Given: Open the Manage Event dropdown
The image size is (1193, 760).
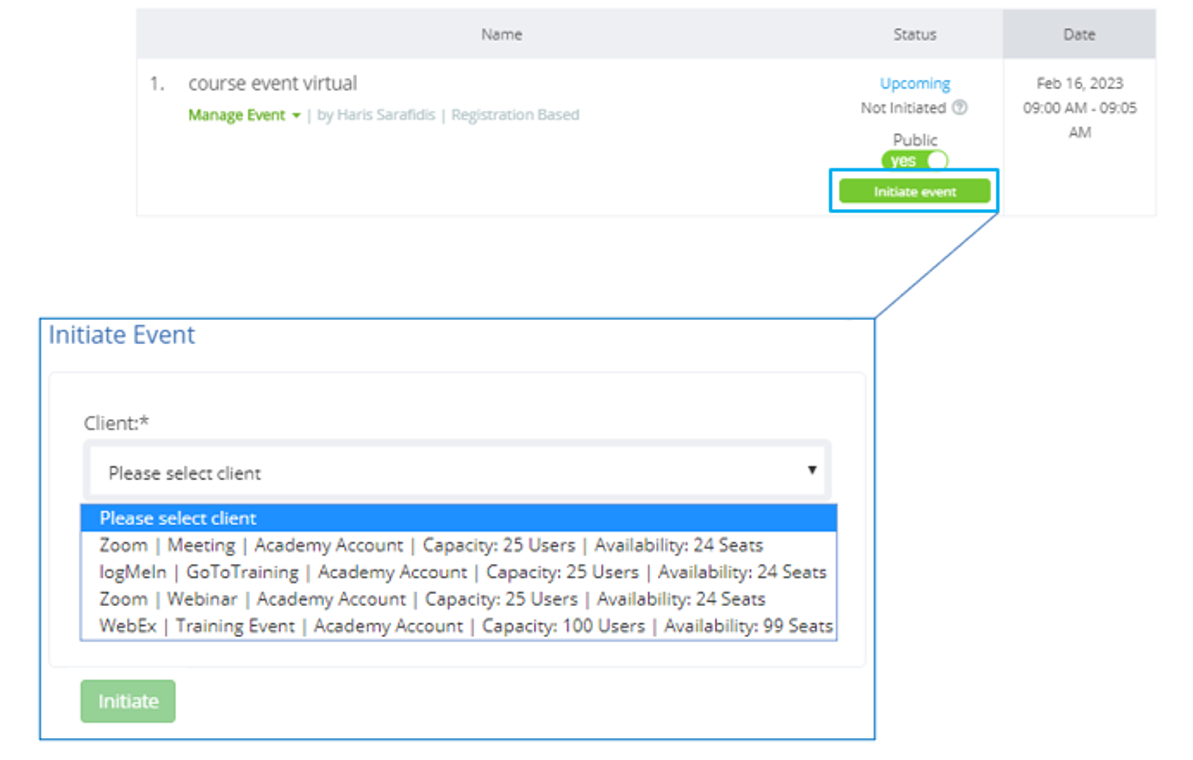Looking at the screenshot, I should coord(244,115).
